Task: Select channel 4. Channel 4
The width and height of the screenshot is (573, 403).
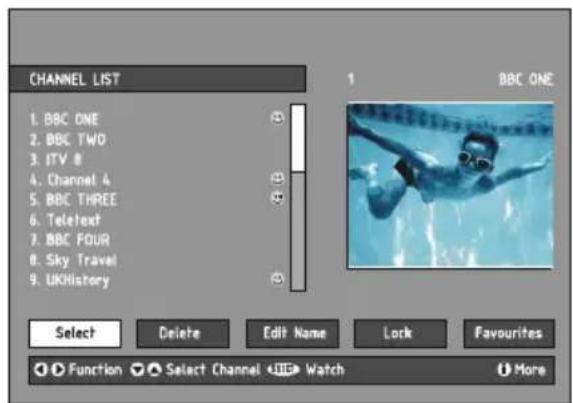Action: [x=70, y=180]
